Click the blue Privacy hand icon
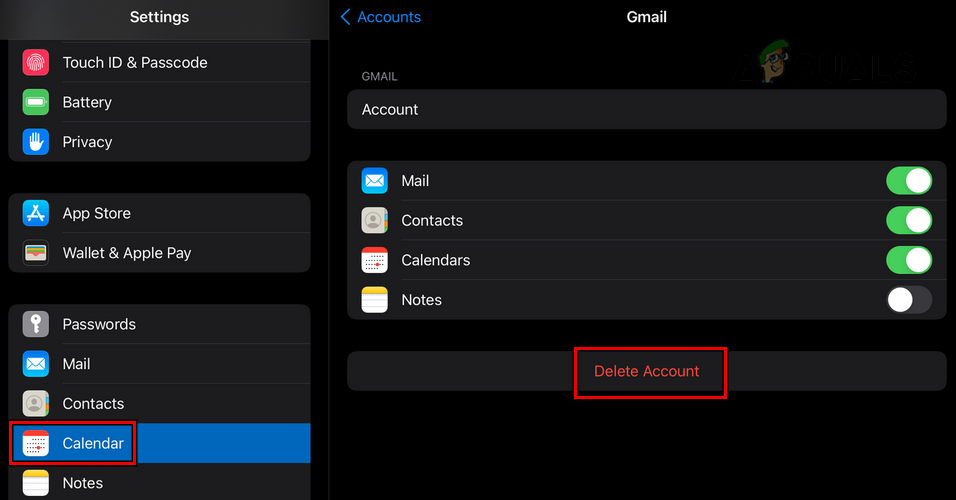 tap(35, 141)
